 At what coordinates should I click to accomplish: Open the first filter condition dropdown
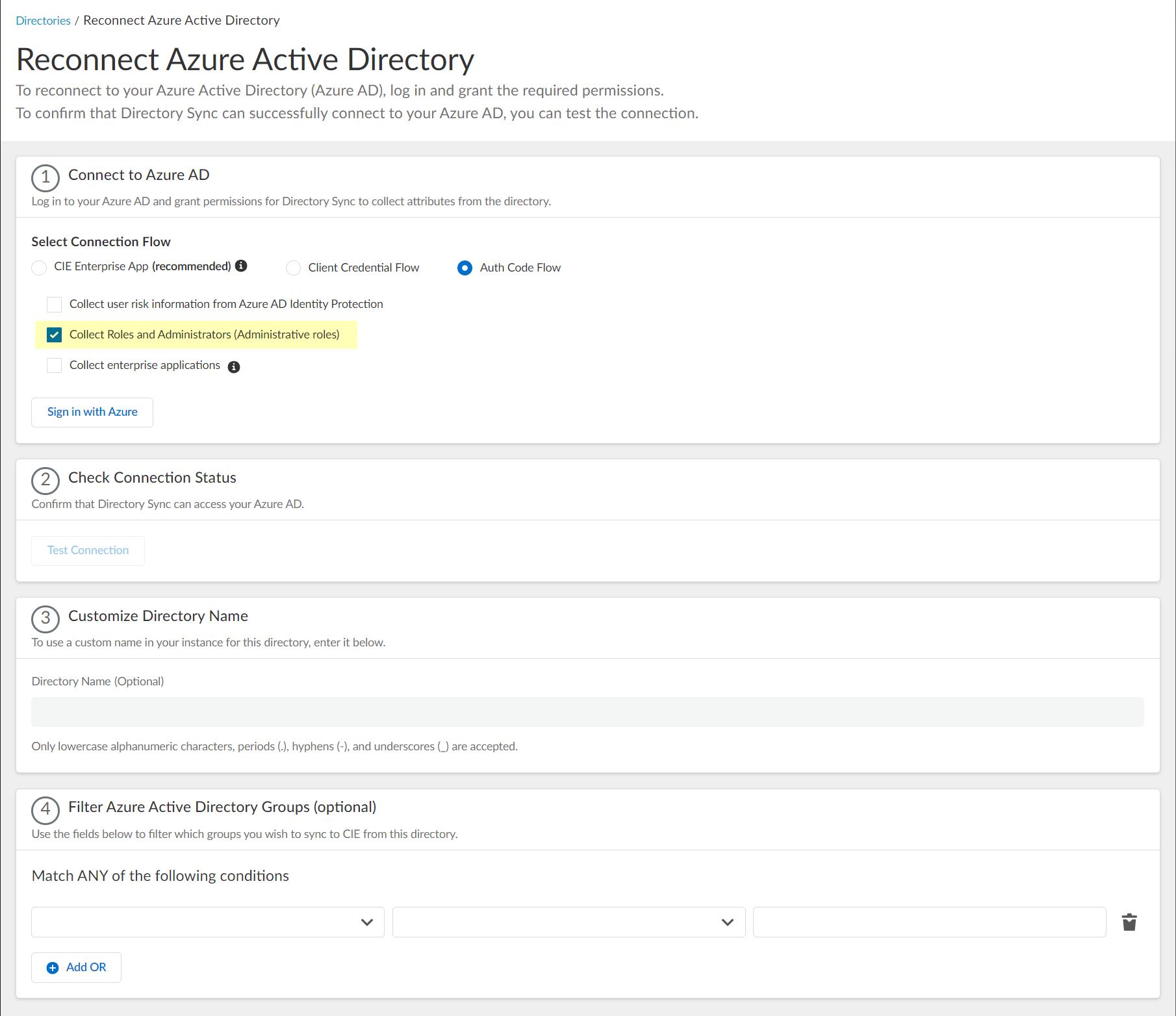207,922
